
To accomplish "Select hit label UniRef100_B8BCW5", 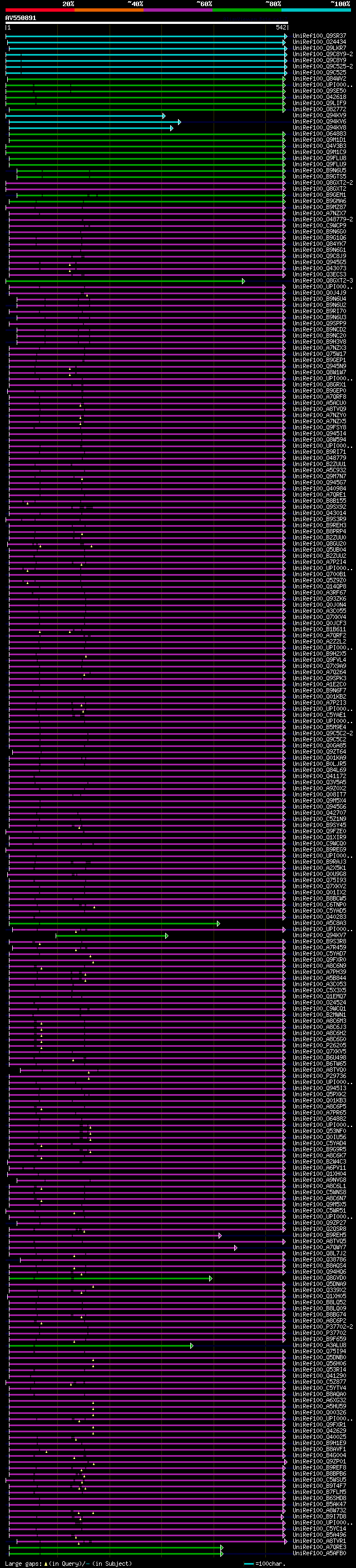I will pos(319,898).
